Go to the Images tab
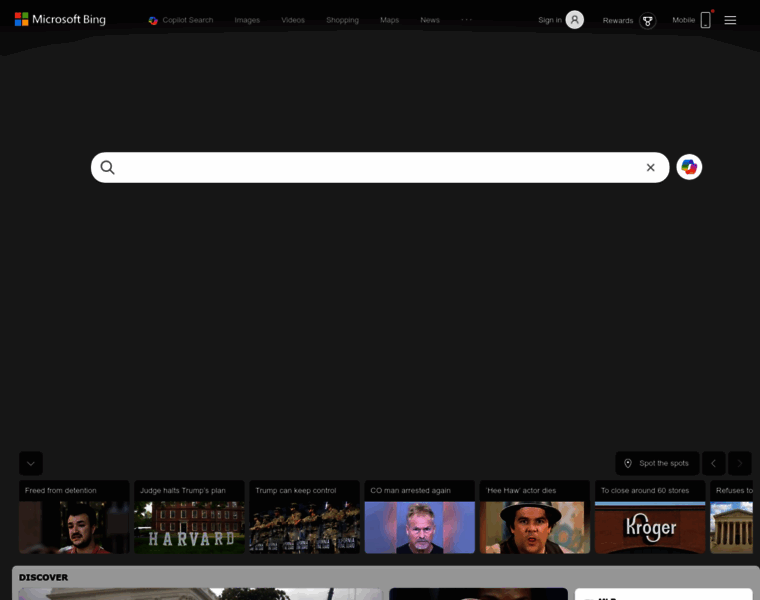Screen dimensions: 760x600 click(247, 20)
